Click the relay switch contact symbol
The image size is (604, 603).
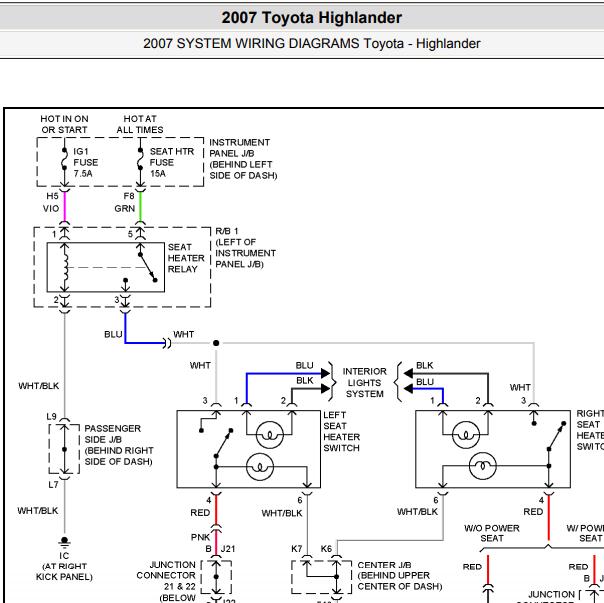[148, 267]
